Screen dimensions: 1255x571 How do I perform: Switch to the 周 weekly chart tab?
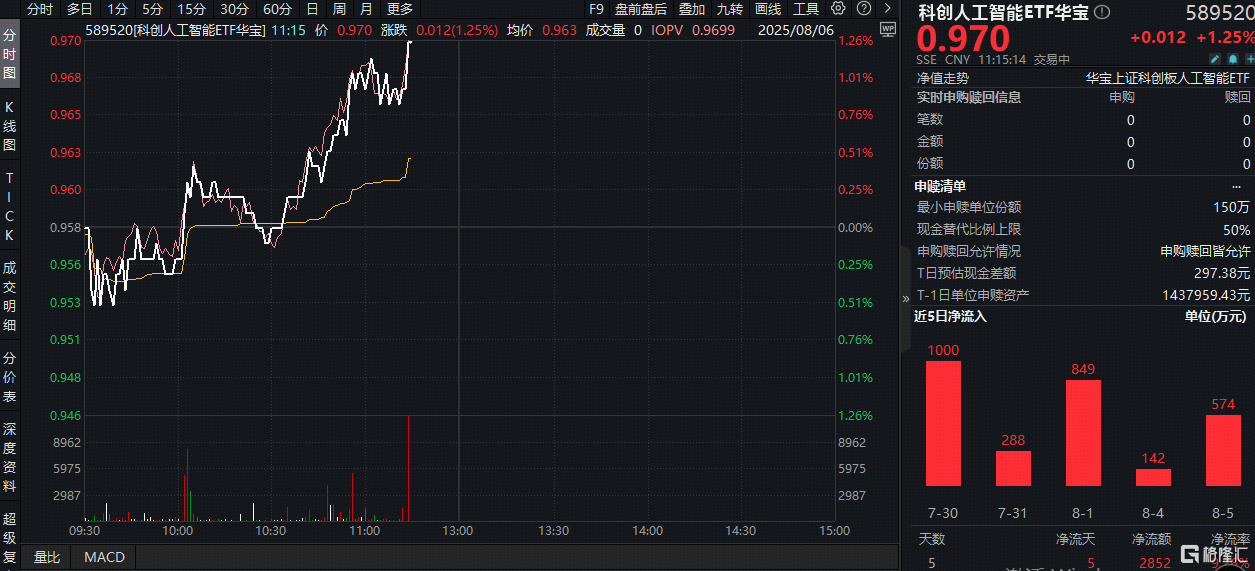coord(339,9)
